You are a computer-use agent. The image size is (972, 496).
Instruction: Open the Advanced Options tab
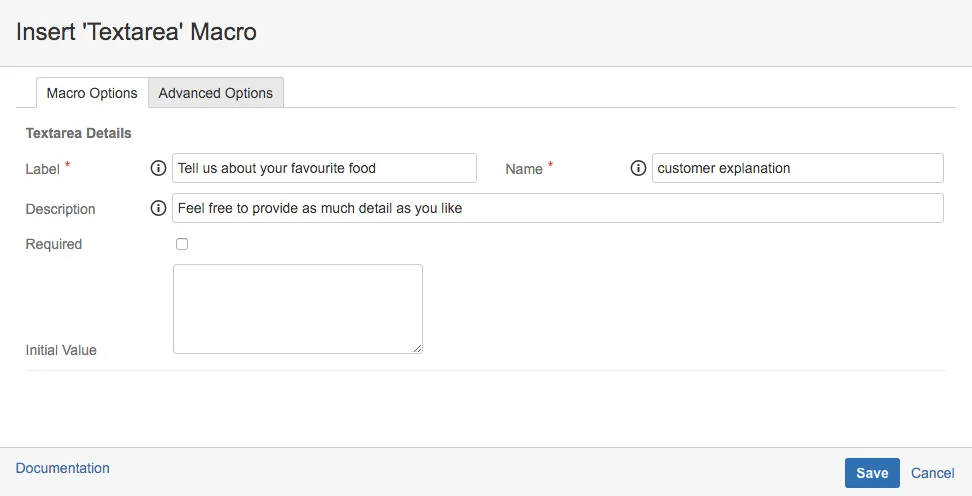216,93
